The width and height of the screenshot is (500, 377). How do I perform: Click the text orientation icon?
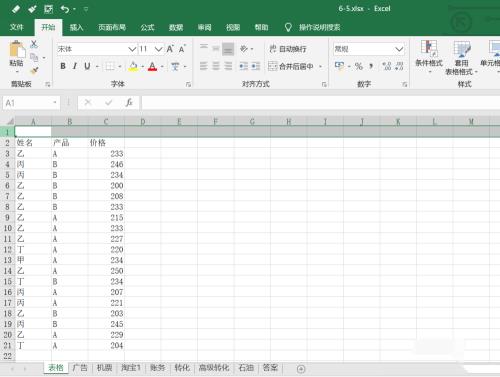click(244, 49)
